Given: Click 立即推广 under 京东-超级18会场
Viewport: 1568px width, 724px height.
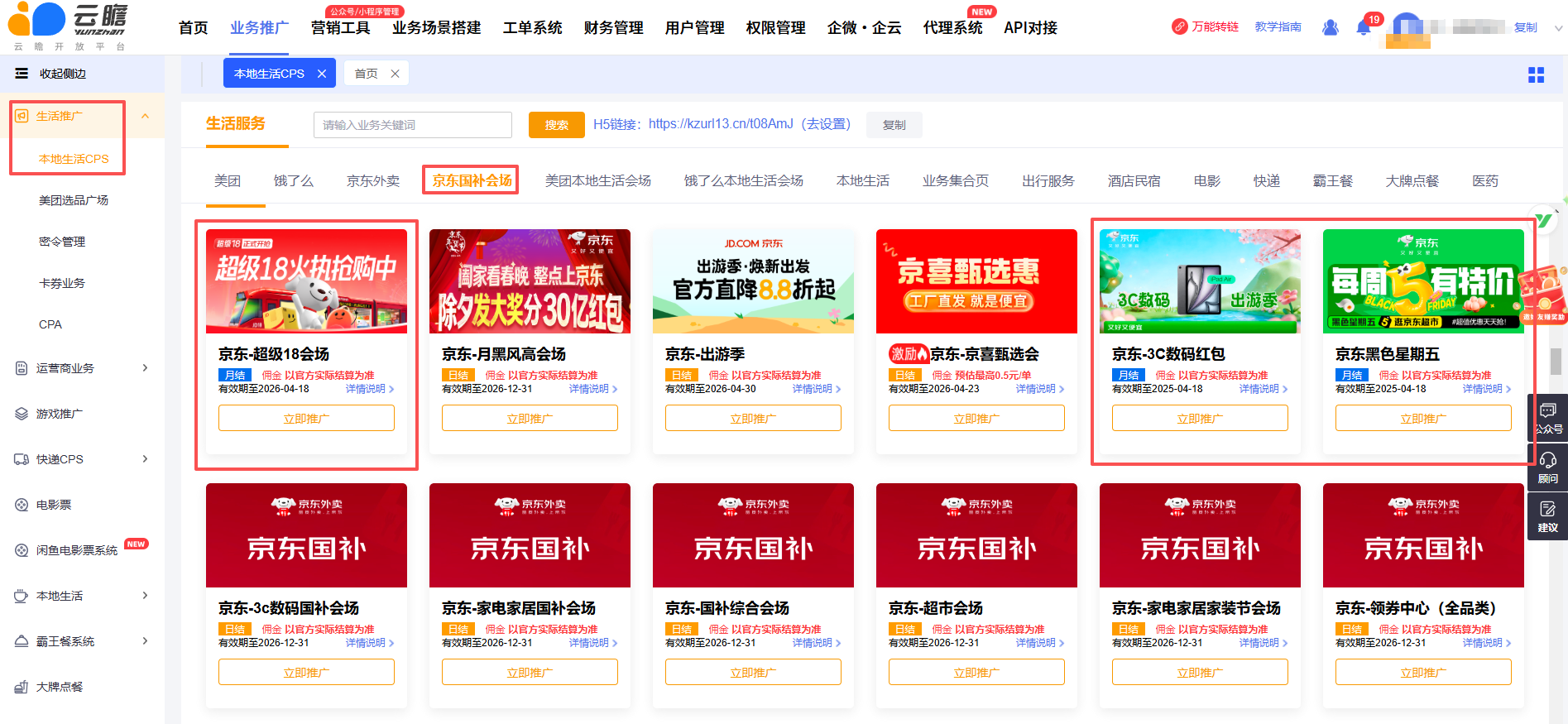Looking at the screenshot, I should pos(306,419).
